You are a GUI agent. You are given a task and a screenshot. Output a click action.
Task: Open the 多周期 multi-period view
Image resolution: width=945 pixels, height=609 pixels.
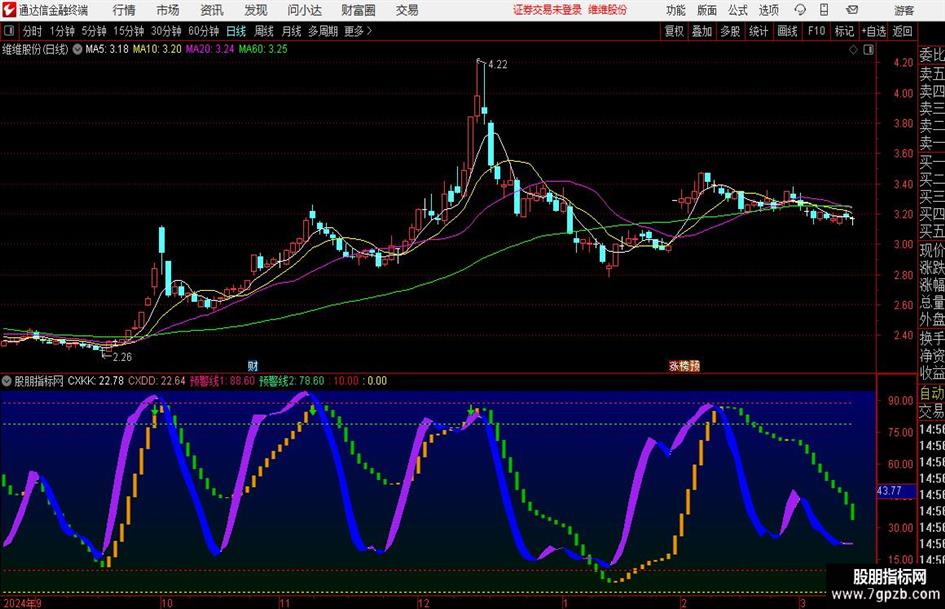pos(323,31)
